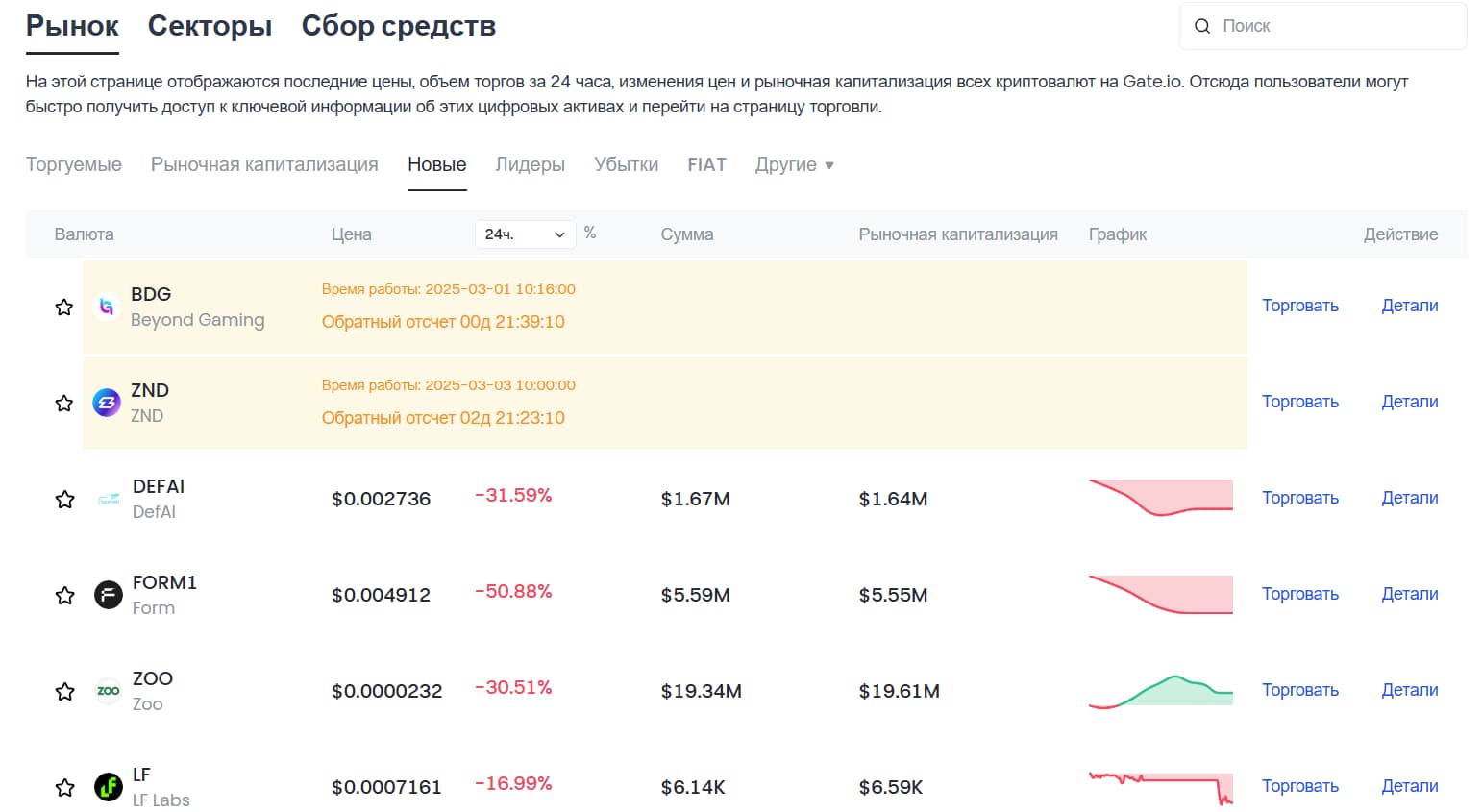Open Детали in the ZOO row
Screen dimensions: 1482x812
[1410, 690]
